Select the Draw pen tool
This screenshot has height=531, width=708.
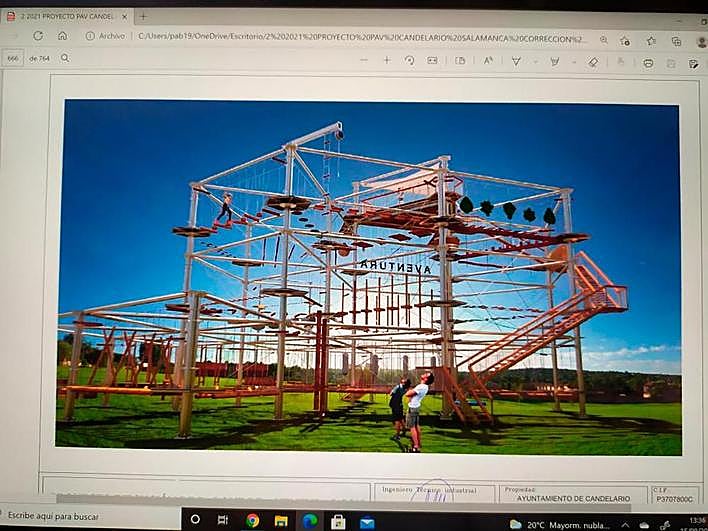tap(516, 61)
